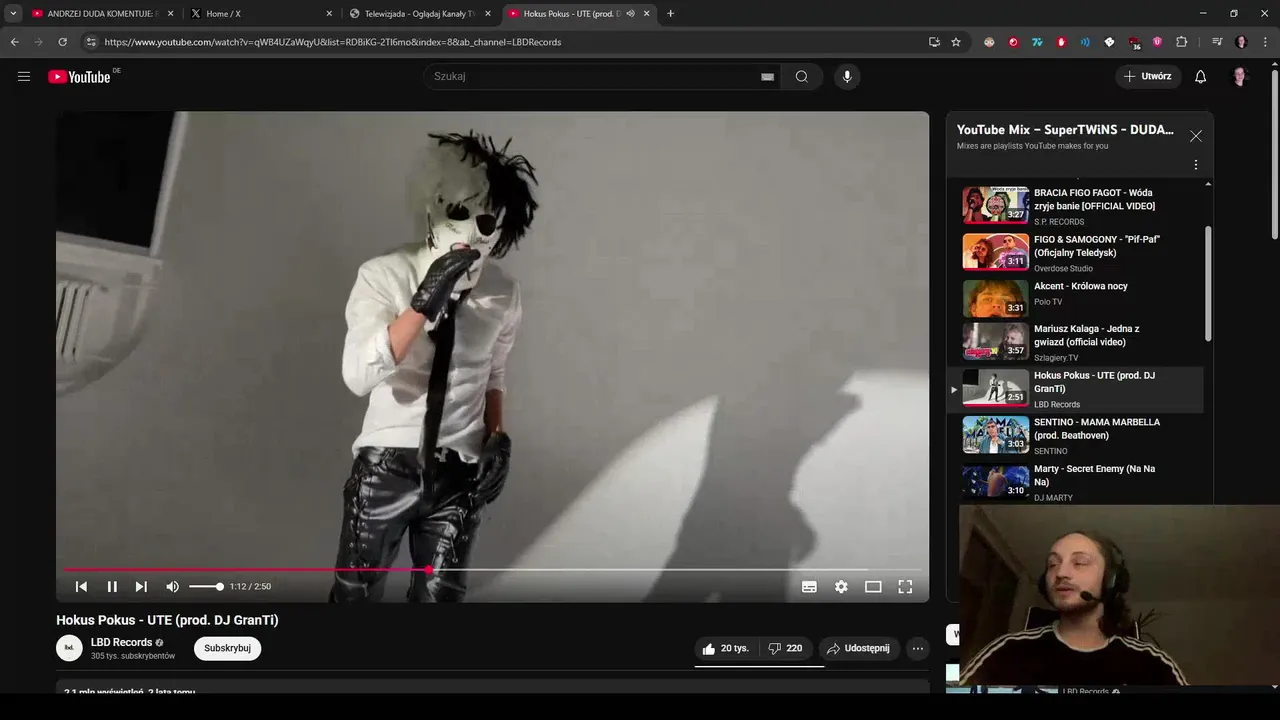Go to YouTube home via logo
Viewport: 1280px width, 720px height.
79,77
